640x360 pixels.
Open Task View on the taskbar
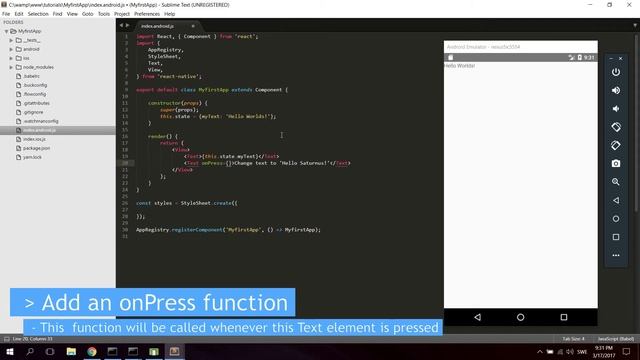50,351
